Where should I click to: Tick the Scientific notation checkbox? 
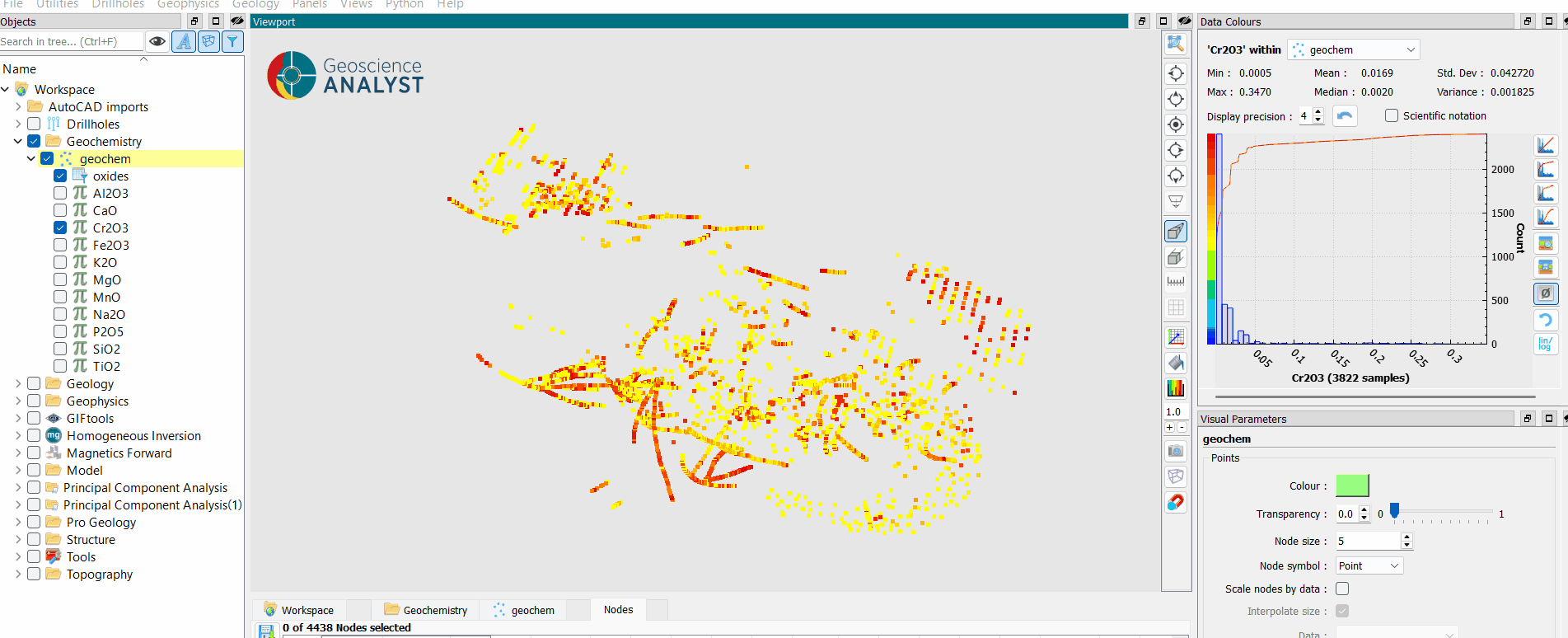coord(1392,116)
